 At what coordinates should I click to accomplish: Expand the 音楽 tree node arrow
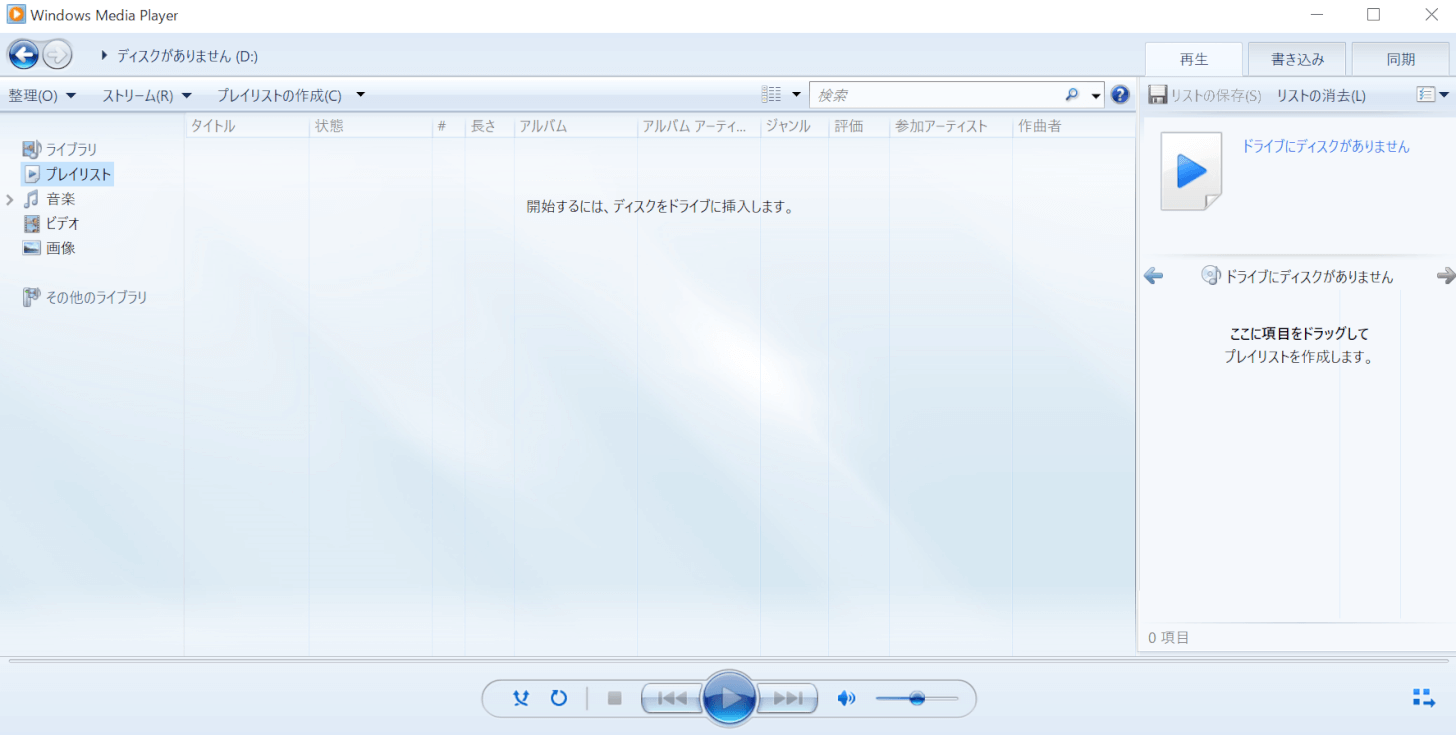click(x=9, y=199)
